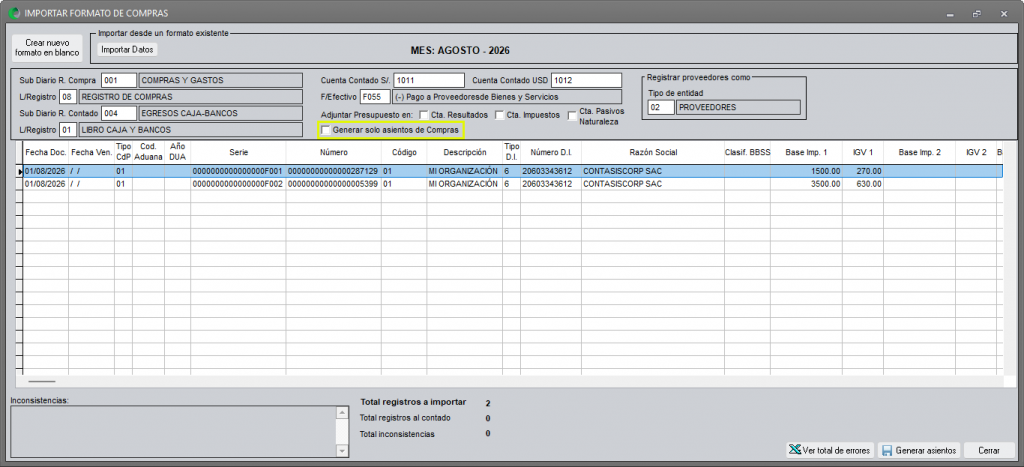Click the F/Efectivo field F055
The height and width of the screenshot is (467, 1024).
(x=375, y=97)
